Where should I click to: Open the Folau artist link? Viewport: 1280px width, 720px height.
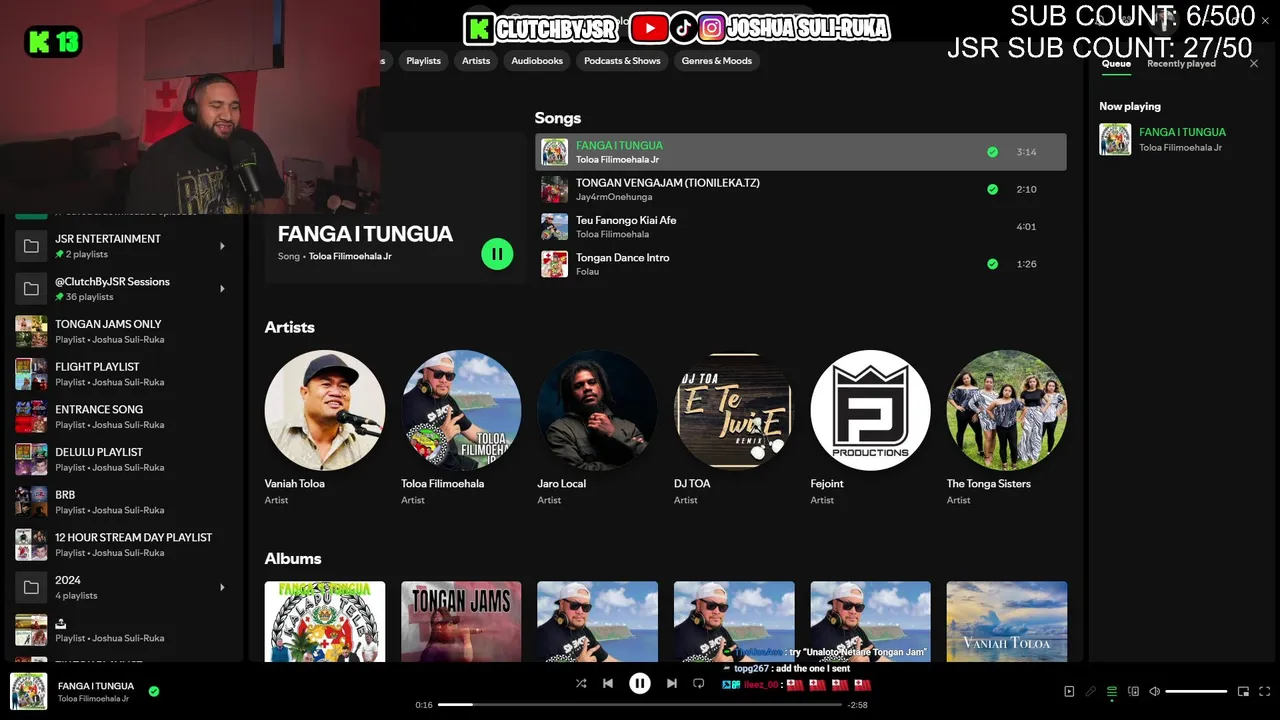point(587,272)
